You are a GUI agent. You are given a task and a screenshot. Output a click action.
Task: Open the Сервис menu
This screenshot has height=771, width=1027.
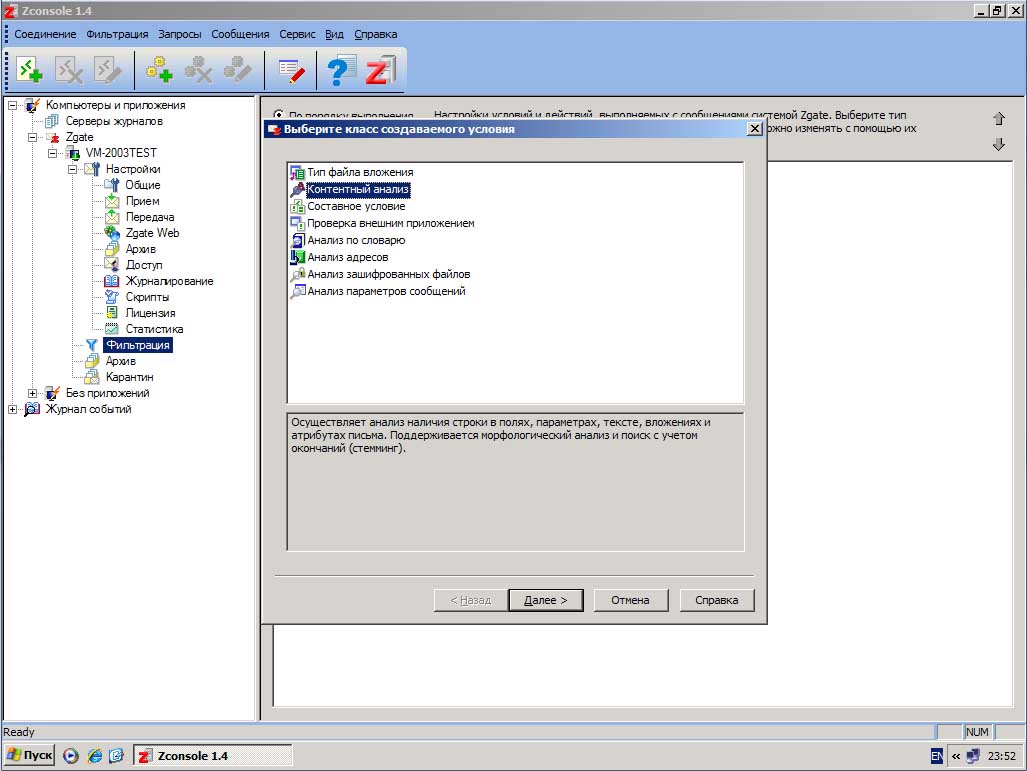click(297, 34)
